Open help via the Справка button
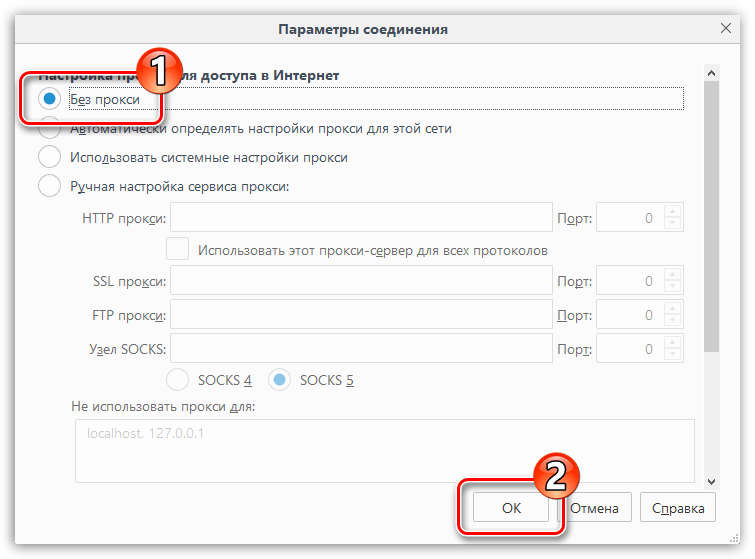755x559 pixels. [x=678, y=507]
